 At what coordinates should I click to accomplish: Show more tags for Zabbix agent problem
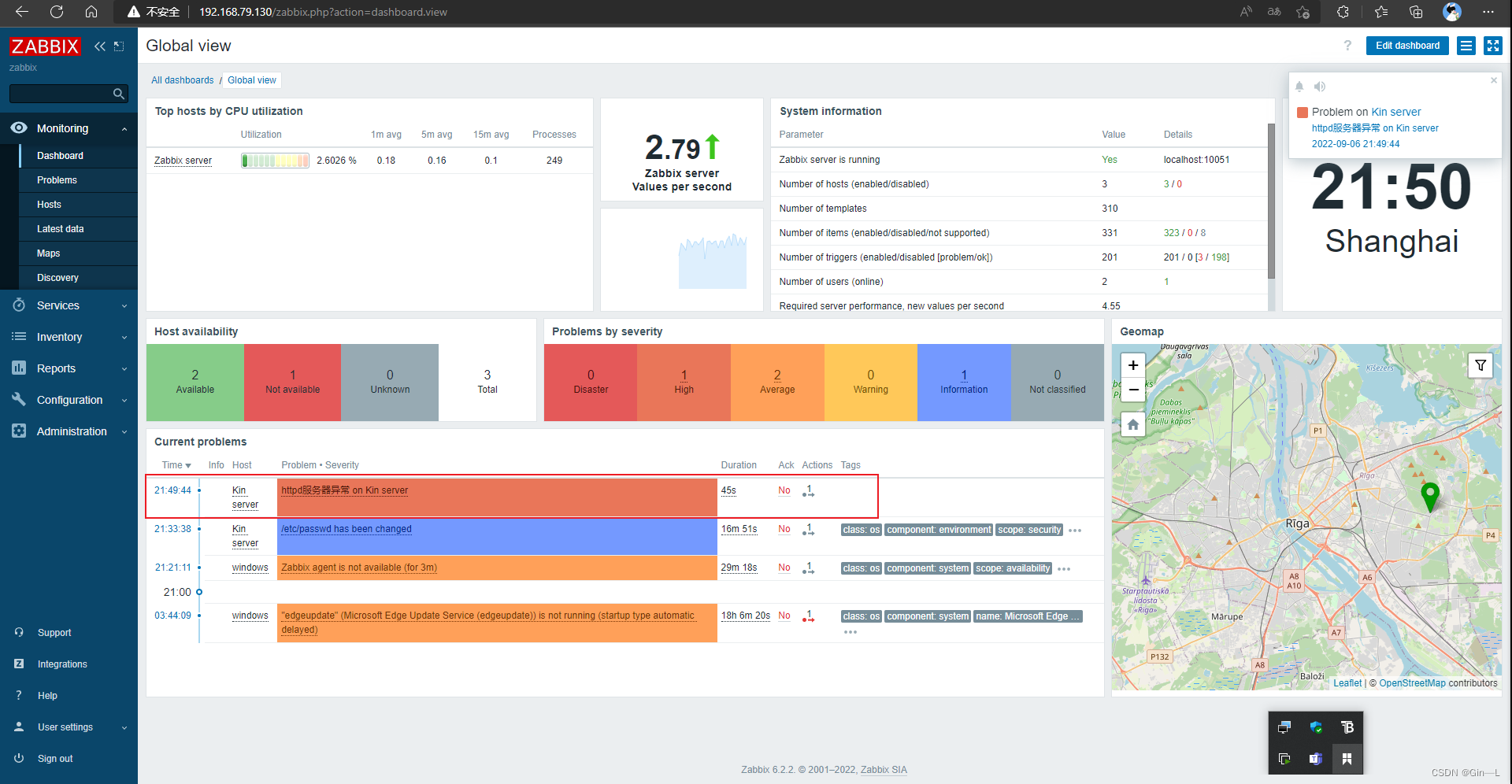click(1064, 569)
